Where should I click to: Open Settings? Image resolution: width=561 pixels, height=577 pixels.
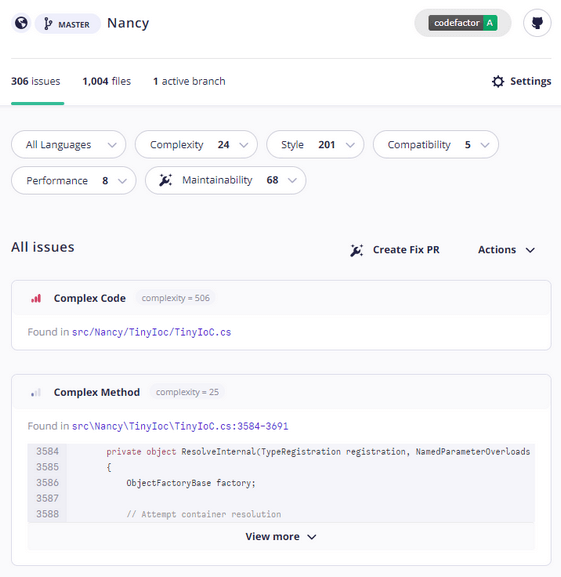(x=522, y=81)
